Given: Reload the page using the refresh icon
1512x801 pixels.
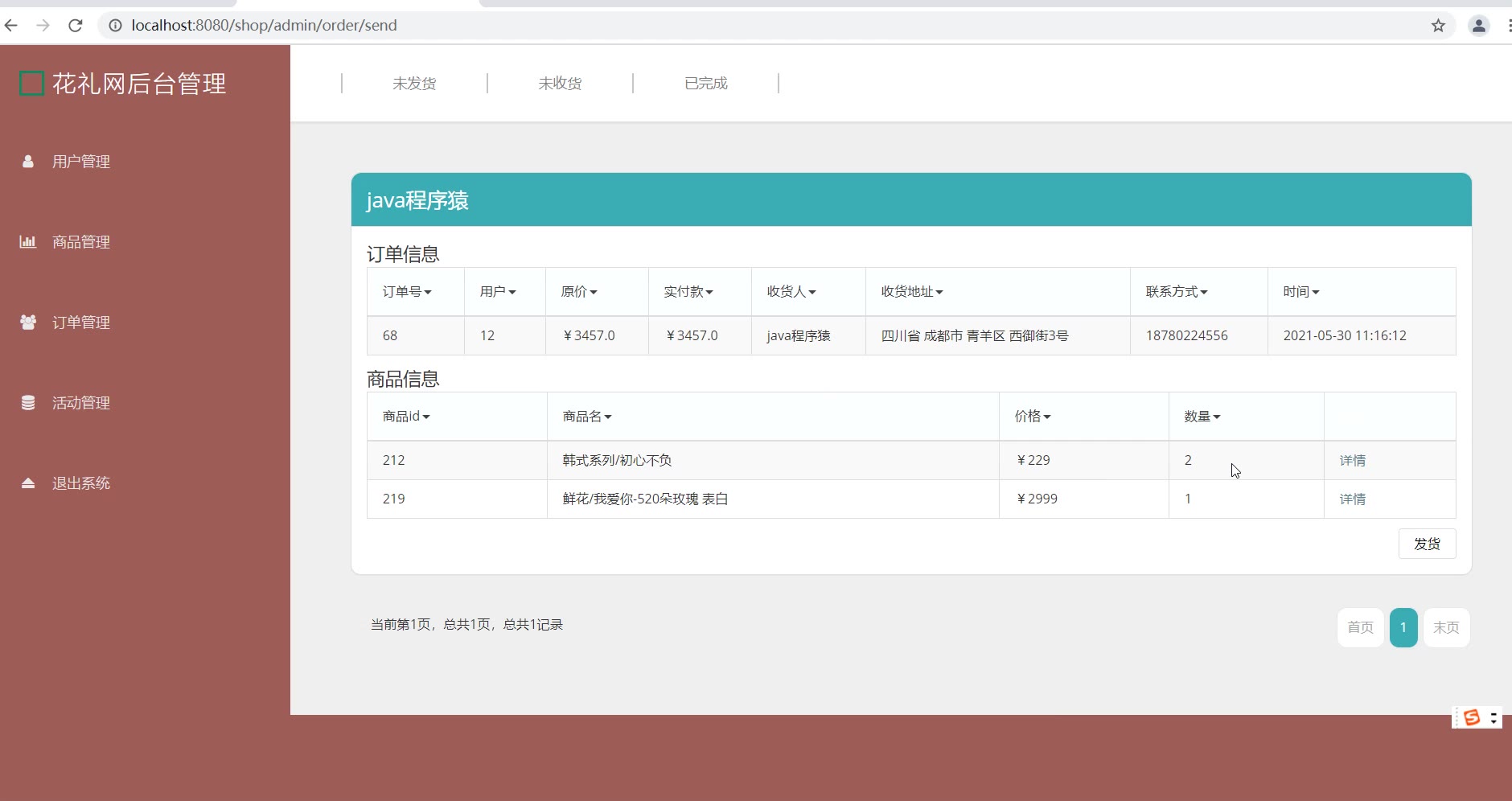Looking at the screenshot, I should 76,26.
